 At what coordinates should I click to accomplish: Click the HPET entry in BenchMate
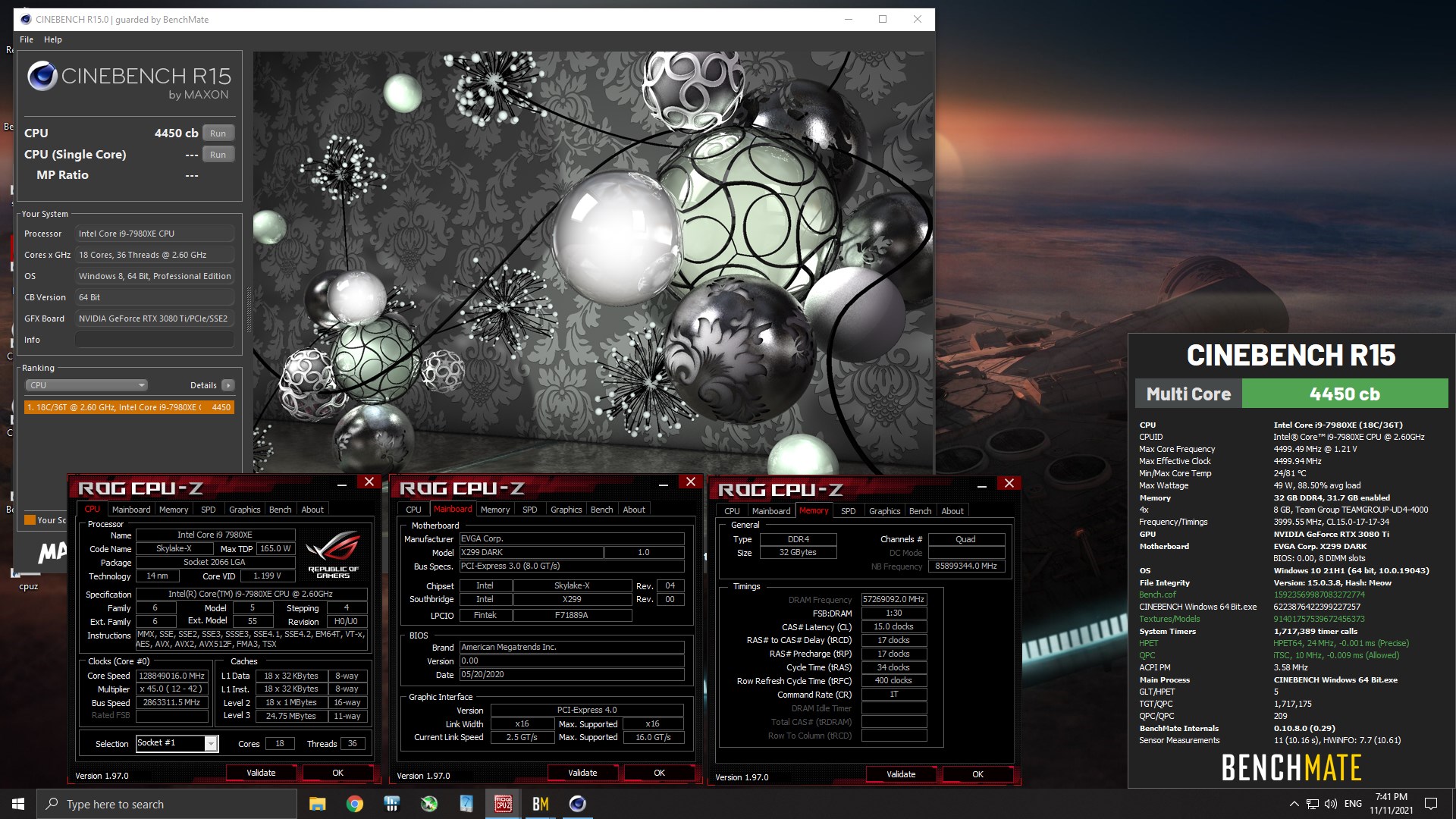coord(1148,644)
